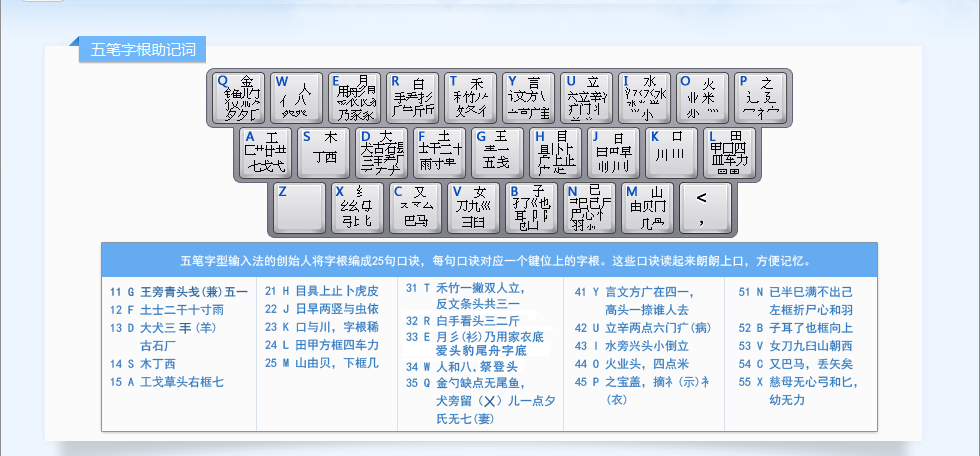980x456 pixels.
Task: Click the B key with 子 radical
Action: 531,208
